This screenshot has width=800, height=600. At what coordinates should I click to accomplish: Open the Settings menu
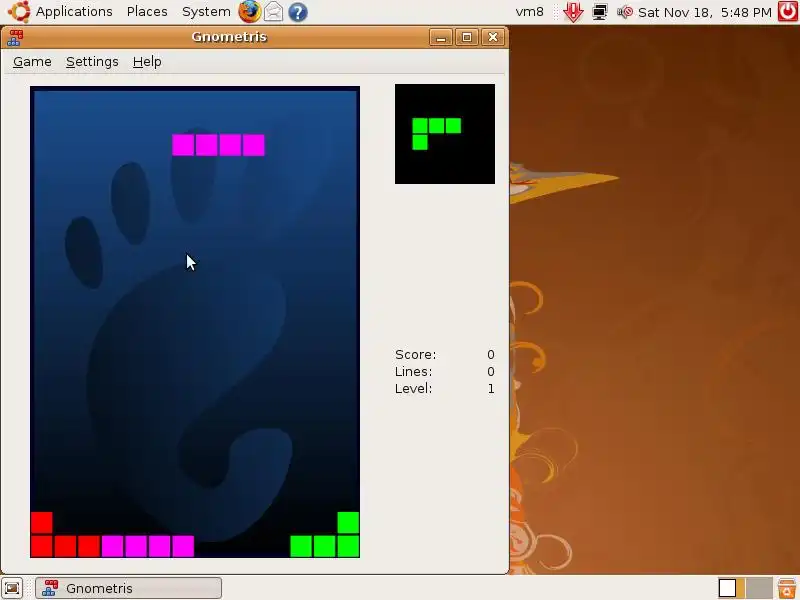point(92,62)
